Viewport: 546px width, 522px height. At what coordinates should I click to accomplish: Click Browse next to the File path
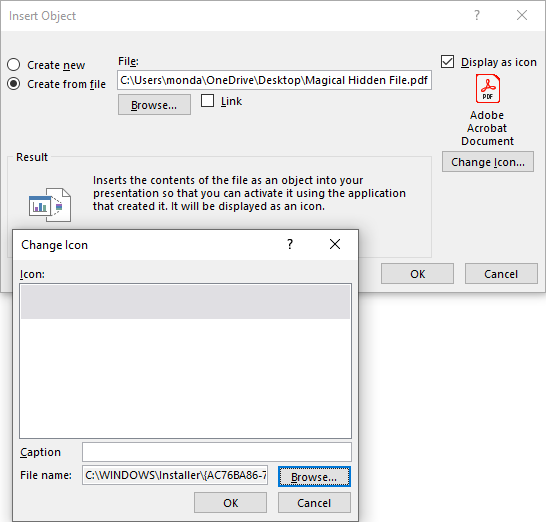click(x=154, y=105)
